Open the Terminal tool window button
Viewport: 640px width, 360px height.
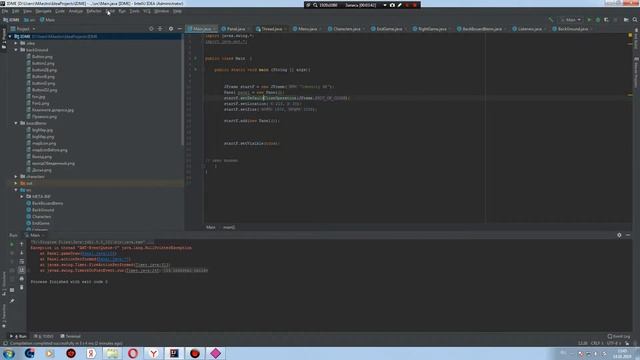pyautogui.click(x=70, y=336)
